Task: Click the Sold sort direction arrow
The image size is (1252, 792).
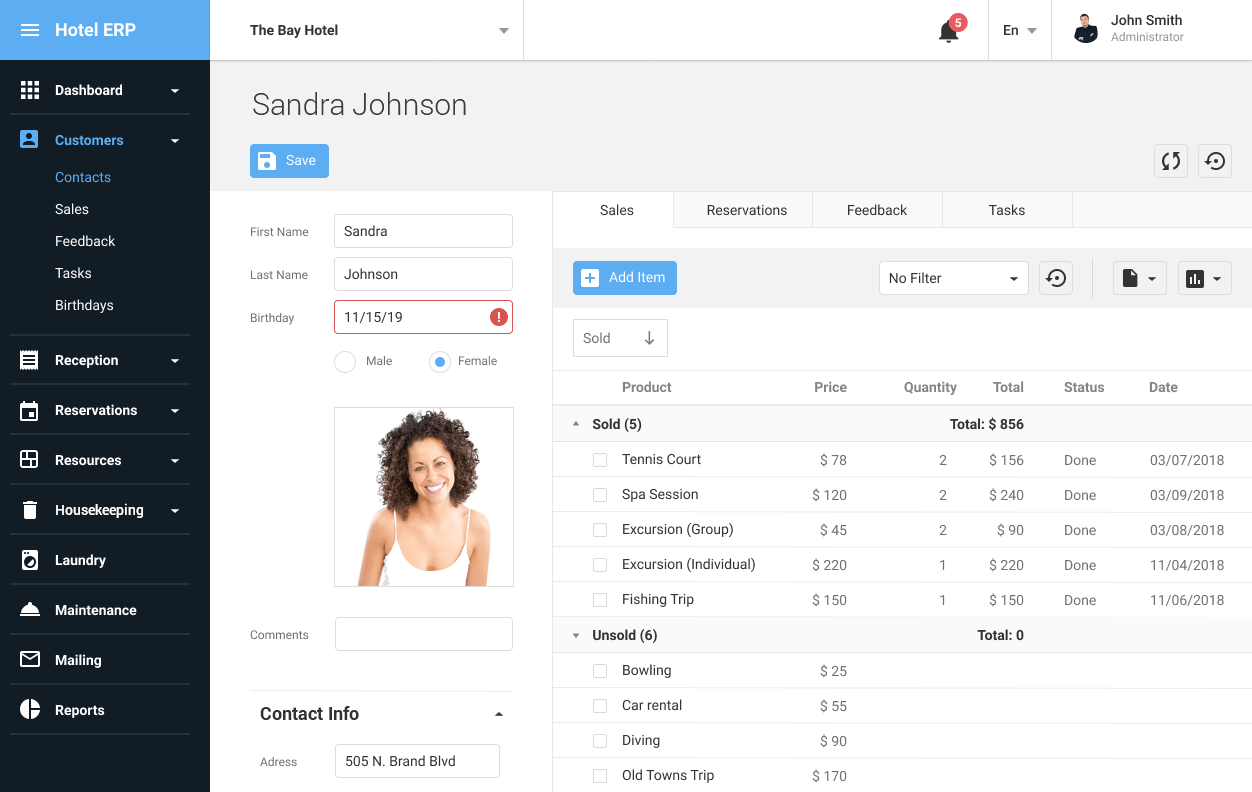Action: coord(649,338)
